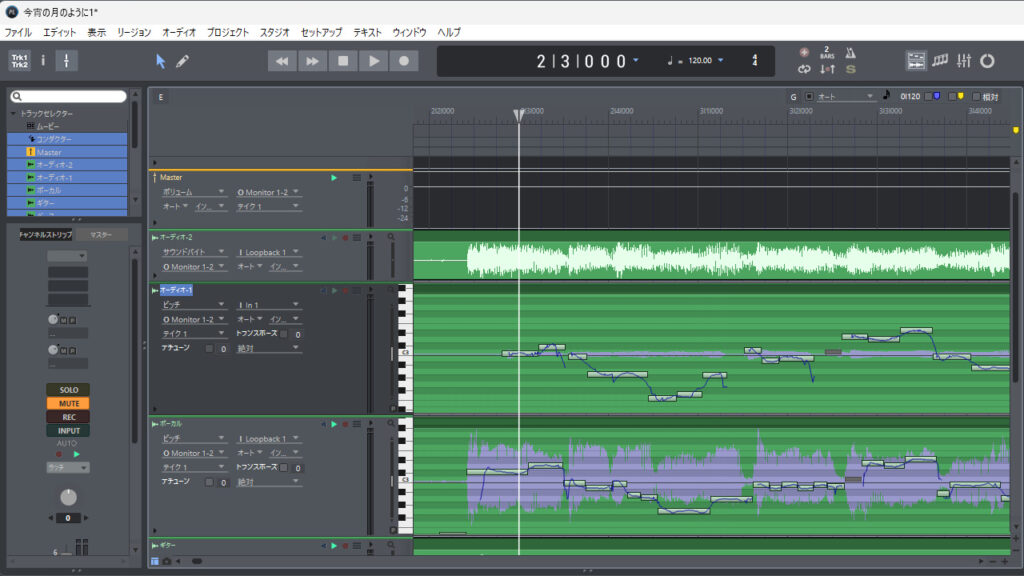
Task: Click the metronome icon
Action: pos(851,52)
